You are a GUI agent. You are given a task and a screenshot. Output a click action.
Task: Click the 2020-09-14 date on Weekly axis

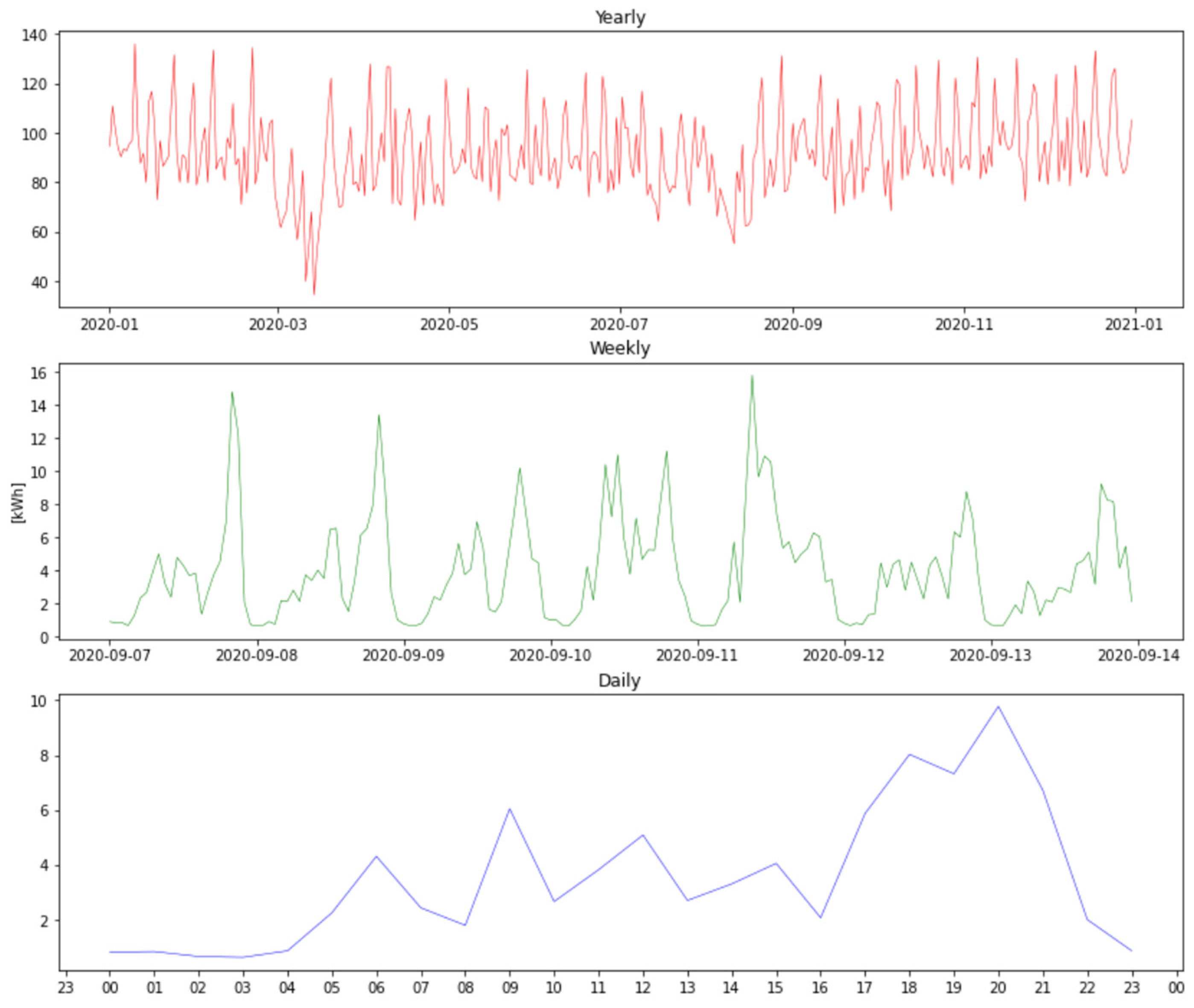(1138, 655)
